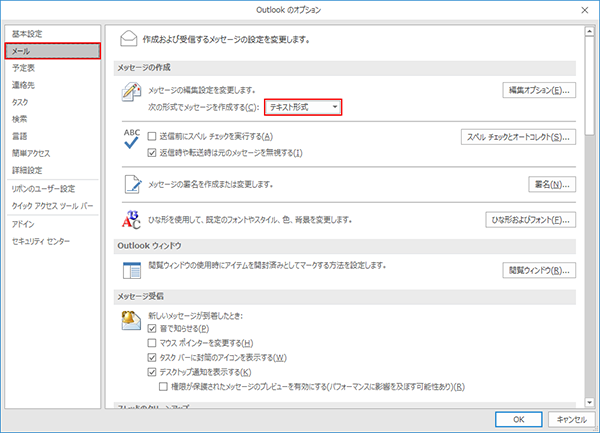This screenshot has width=600, height=433.
Task: Toggle the ignore original message on reply checkbox
Action: 152,152
